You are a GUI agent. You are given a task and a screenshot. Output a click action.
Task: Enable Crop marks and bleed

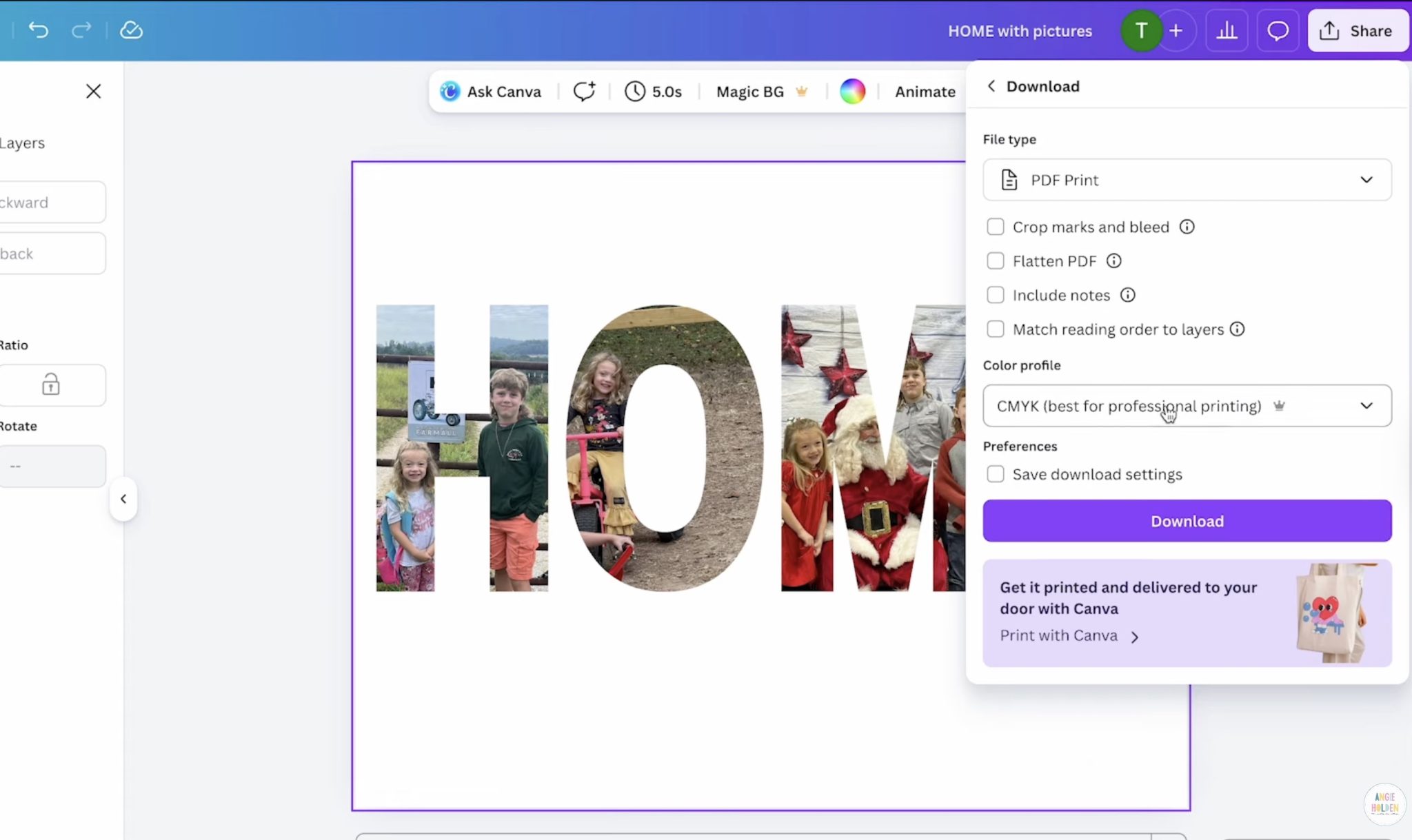click(996, 226)
